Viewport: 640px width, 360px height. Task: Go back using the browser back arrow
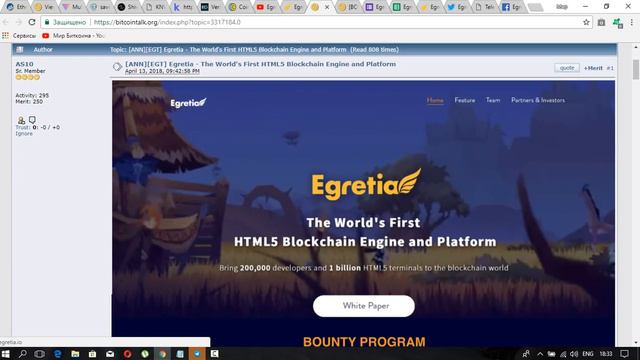[x=6, y=22]
